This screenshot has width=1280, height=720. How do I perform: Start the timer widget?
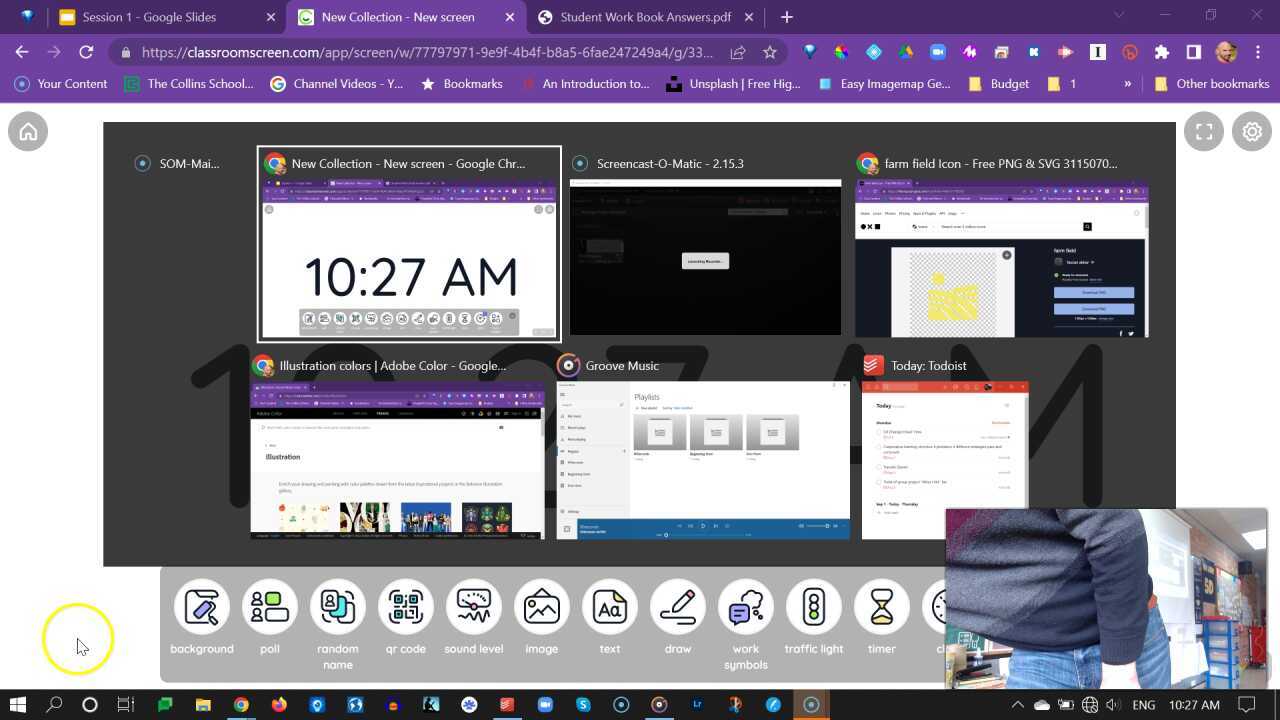click(882, 607)
